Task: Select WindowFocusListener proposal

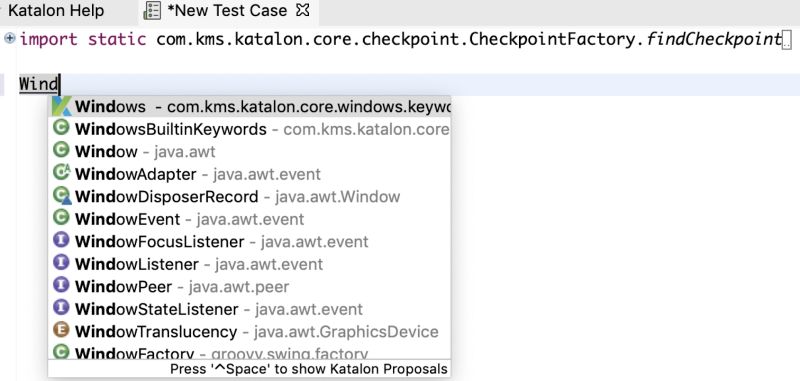Action: click(249, 241)
